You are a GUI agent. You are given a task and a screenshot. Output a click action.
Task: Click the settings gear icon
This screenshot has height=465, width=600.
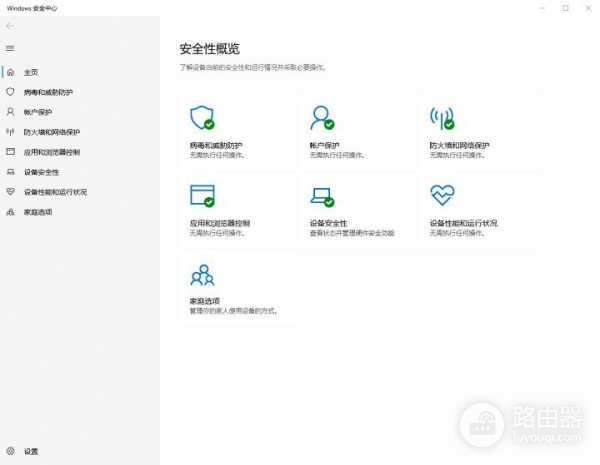tap(10, 451)
